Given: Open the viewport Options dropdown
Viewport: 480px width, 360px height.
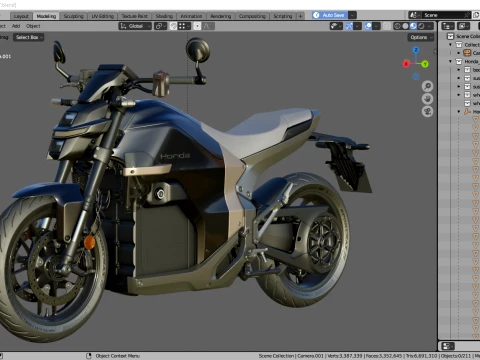Looking at the screenshot, I should pos(421,37).
